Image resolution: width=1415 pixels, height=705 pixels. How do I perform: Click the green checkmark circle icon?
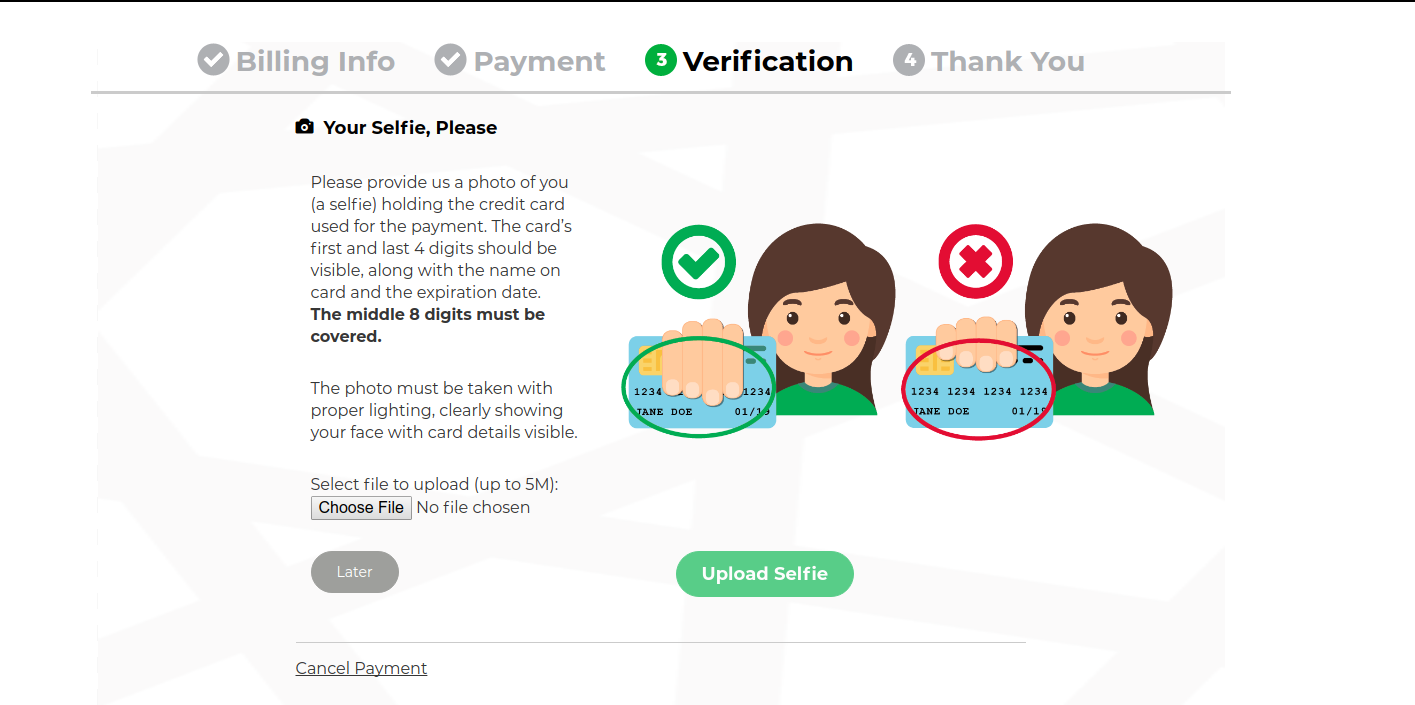[x=698, y=263]
